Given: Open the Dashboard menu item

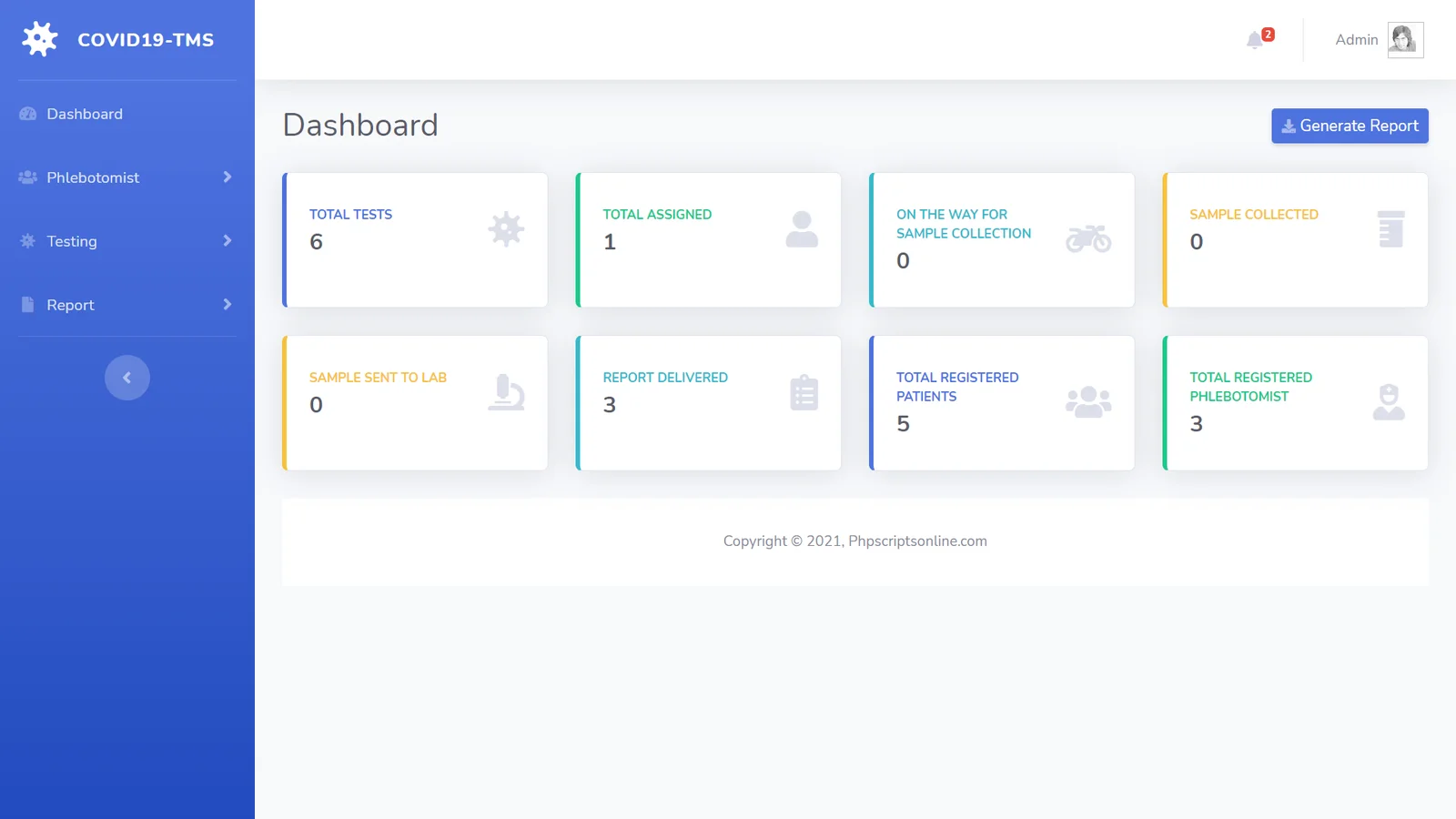Looking at the screenshot, I should 127,114.
